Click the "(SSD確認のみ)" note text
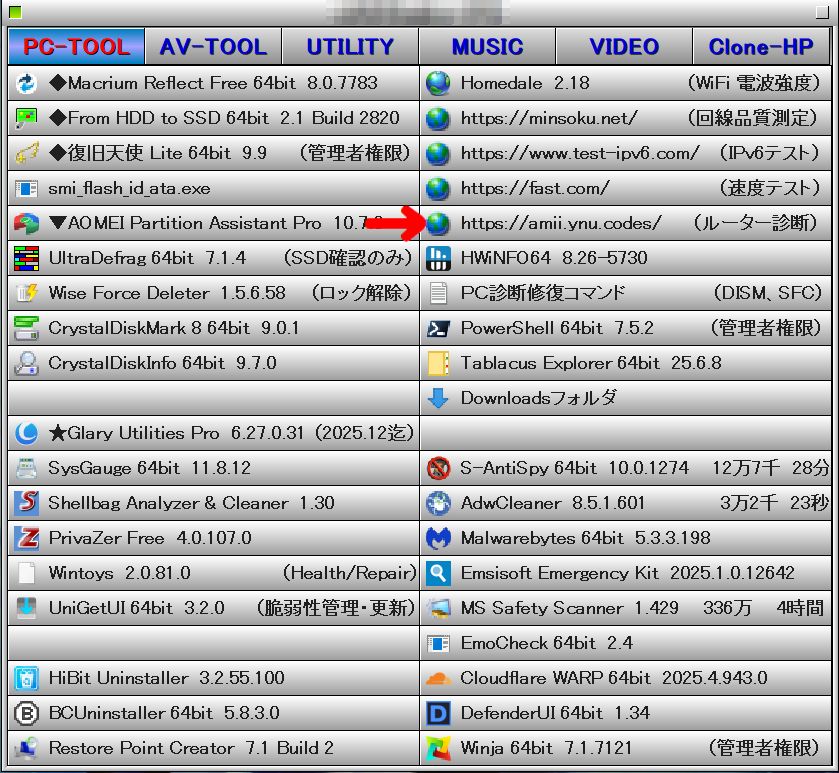The height and width of the screenshot is (773, 839). click(348, 258)
